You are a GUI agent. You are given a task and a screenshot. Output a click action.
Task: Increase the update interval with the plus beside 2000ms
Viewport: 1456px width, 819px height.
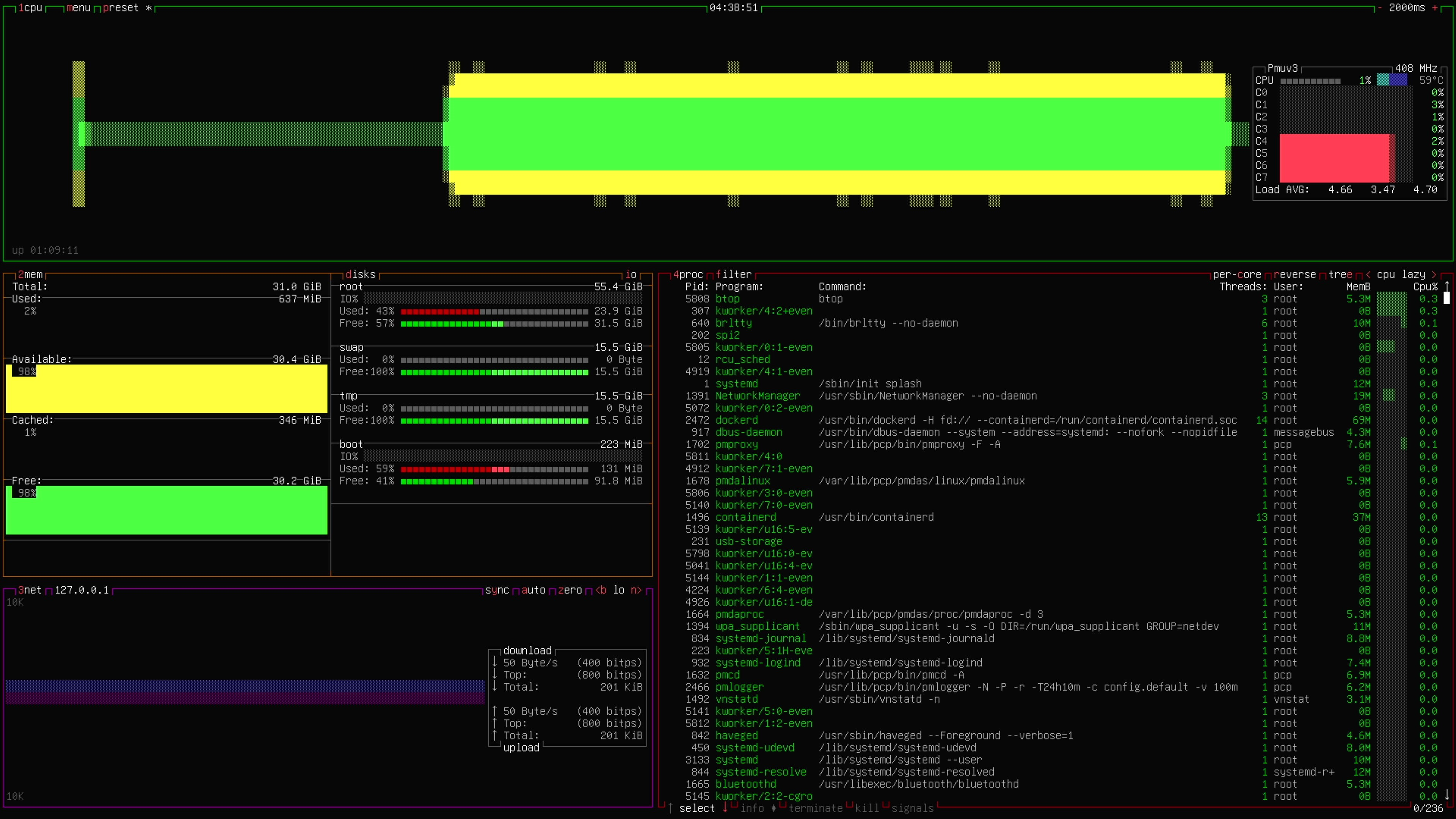[x=1434, y=8]
